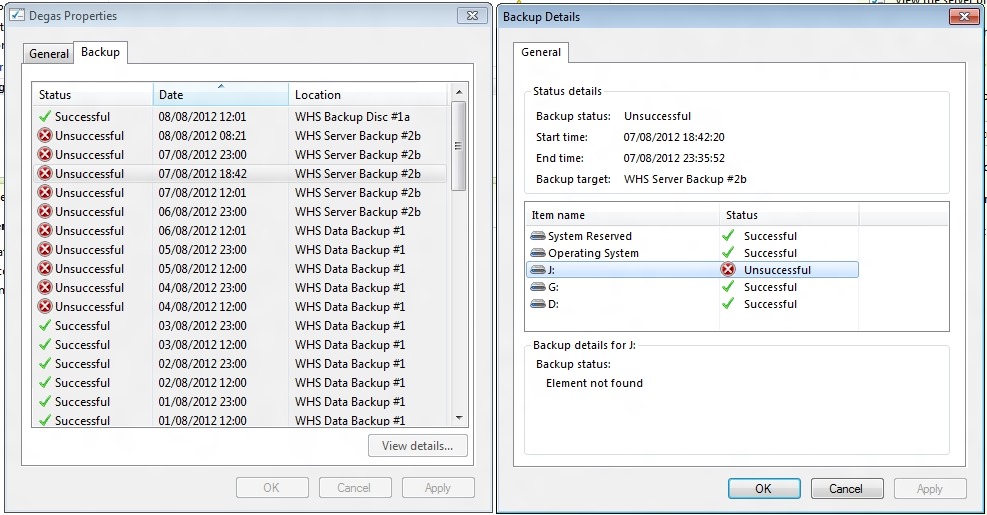
Task: Click the Degas Properties title bar icon
Action: coord(17,15)
